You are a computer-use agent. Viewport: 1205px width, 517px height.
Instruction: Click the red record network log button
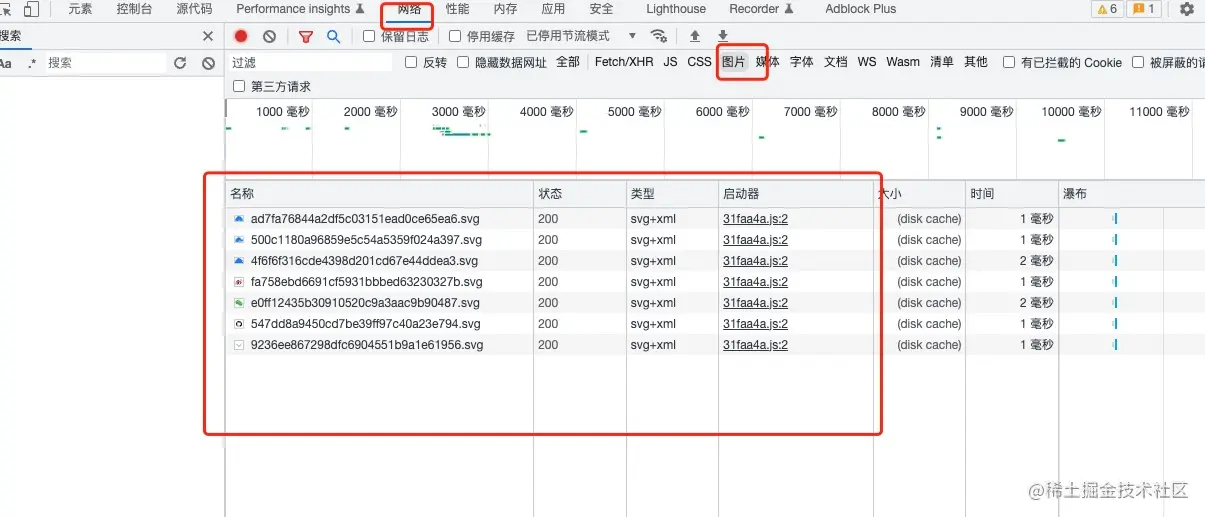(241, 36)
